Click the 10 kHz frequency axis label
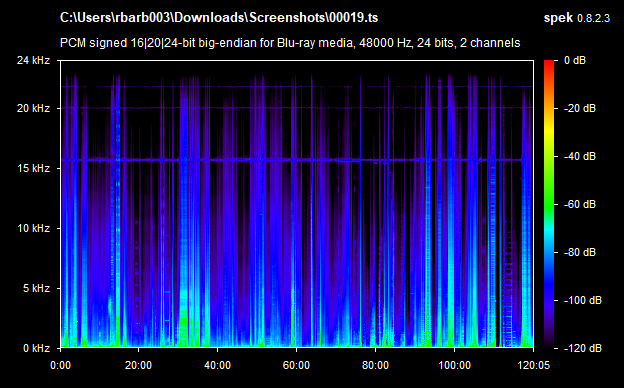 tap(33, 228)
